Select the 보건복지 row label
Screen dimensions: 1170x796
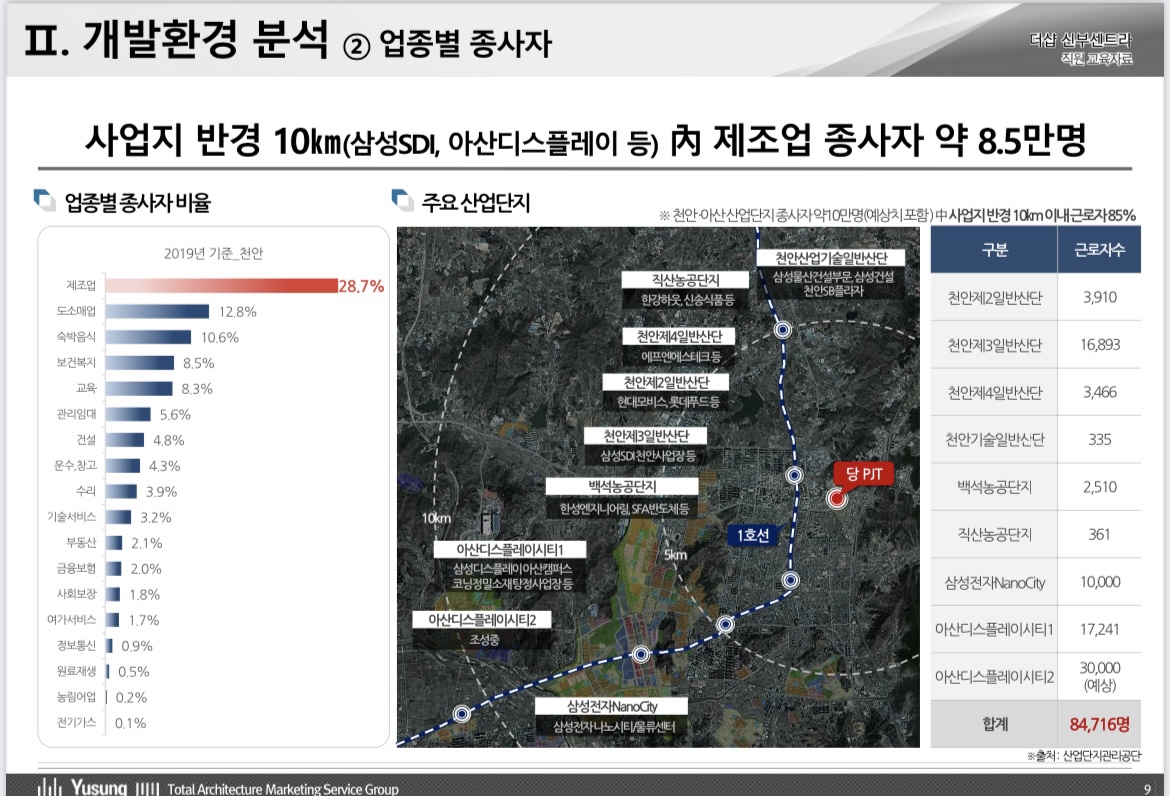coord(76,363)
